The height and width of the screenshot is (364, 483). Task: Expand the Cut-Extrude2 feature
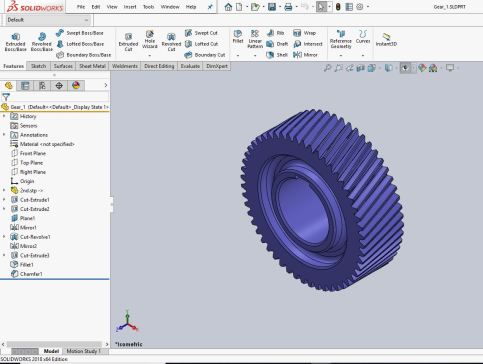[x=4, y=209]
